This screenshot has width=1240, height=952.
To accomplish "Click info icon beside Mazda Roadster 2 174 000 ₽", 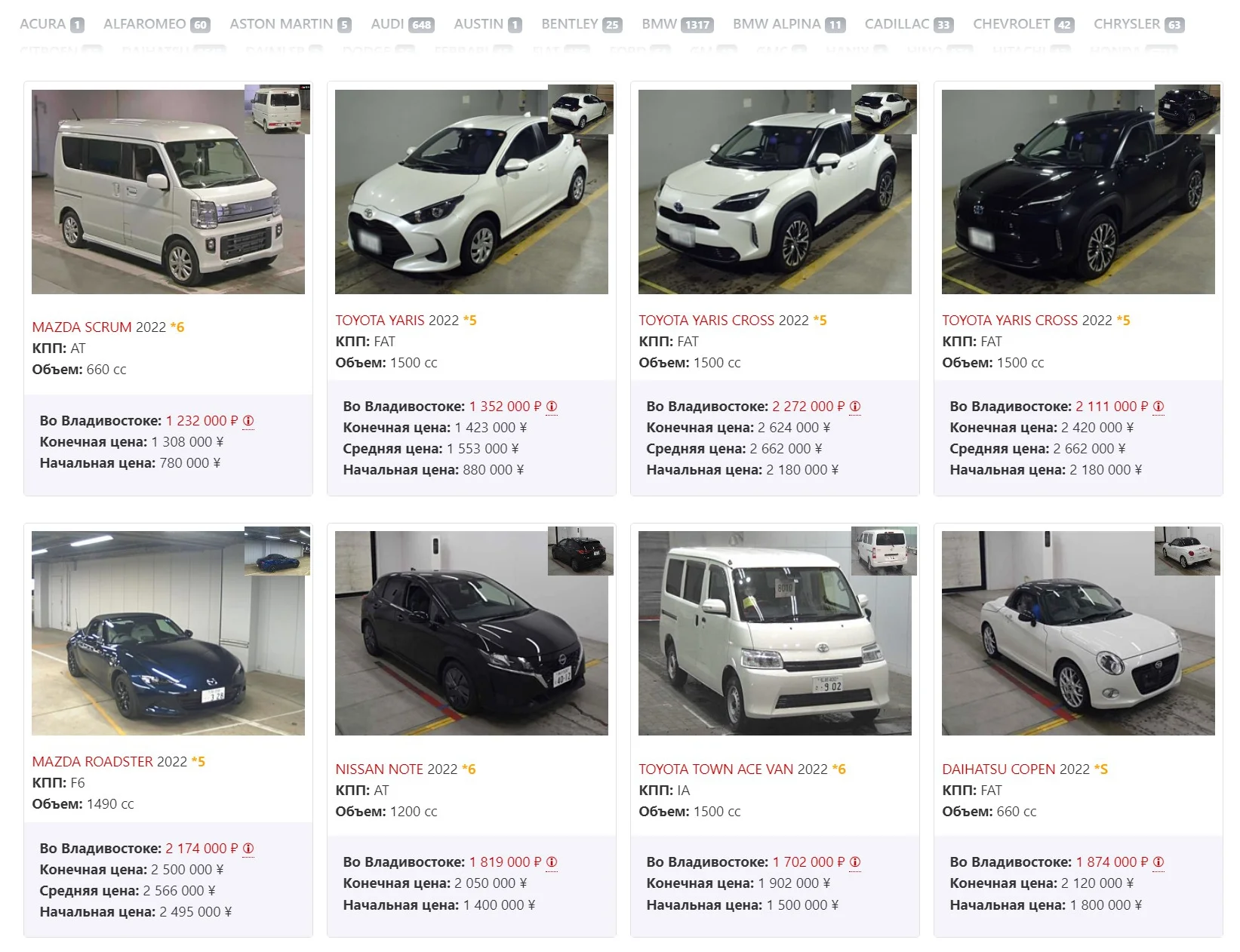I will coord(248,849).
